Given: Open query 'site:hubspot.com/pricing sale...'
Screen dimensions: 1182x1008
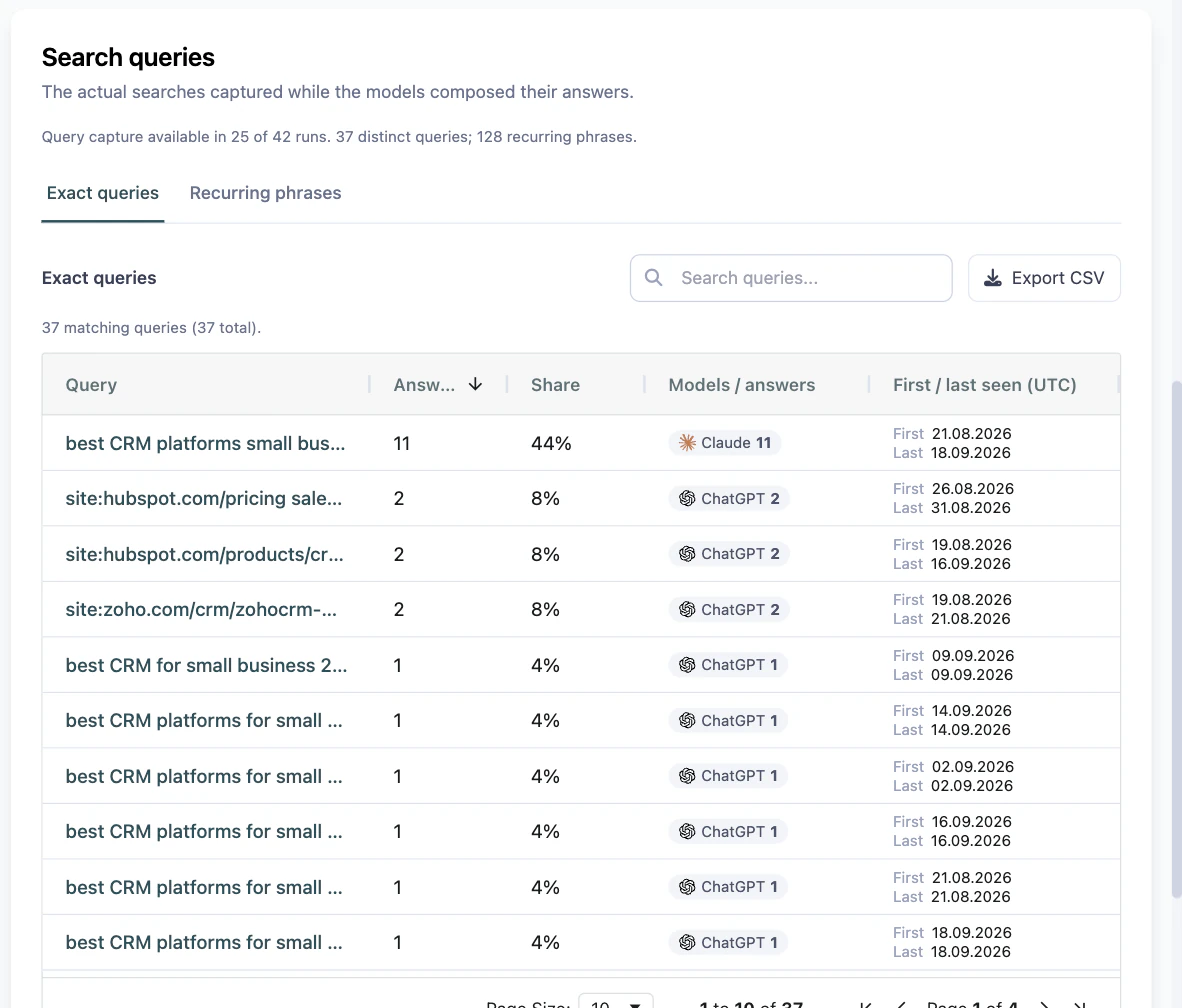Looking at the screenshot, I should [x=204, y=498].
